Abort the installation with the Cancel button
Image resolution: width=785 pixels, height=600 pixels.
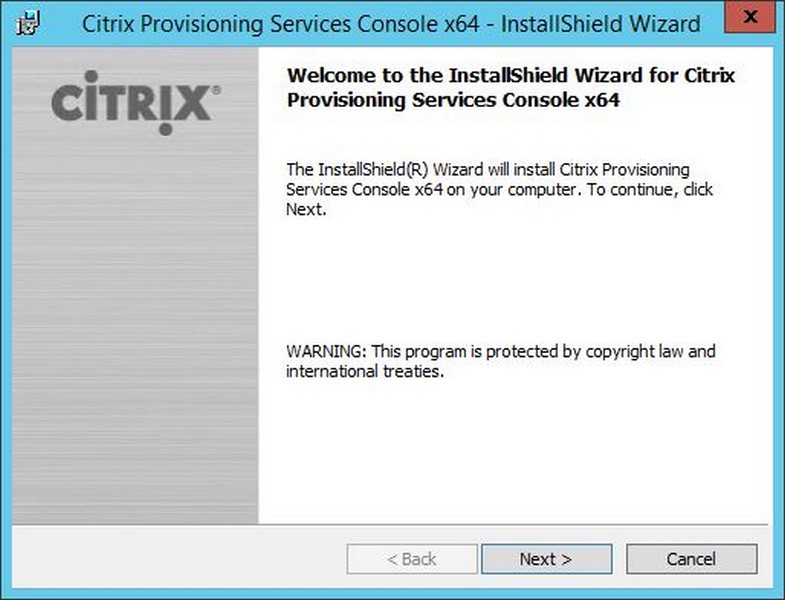691,559
